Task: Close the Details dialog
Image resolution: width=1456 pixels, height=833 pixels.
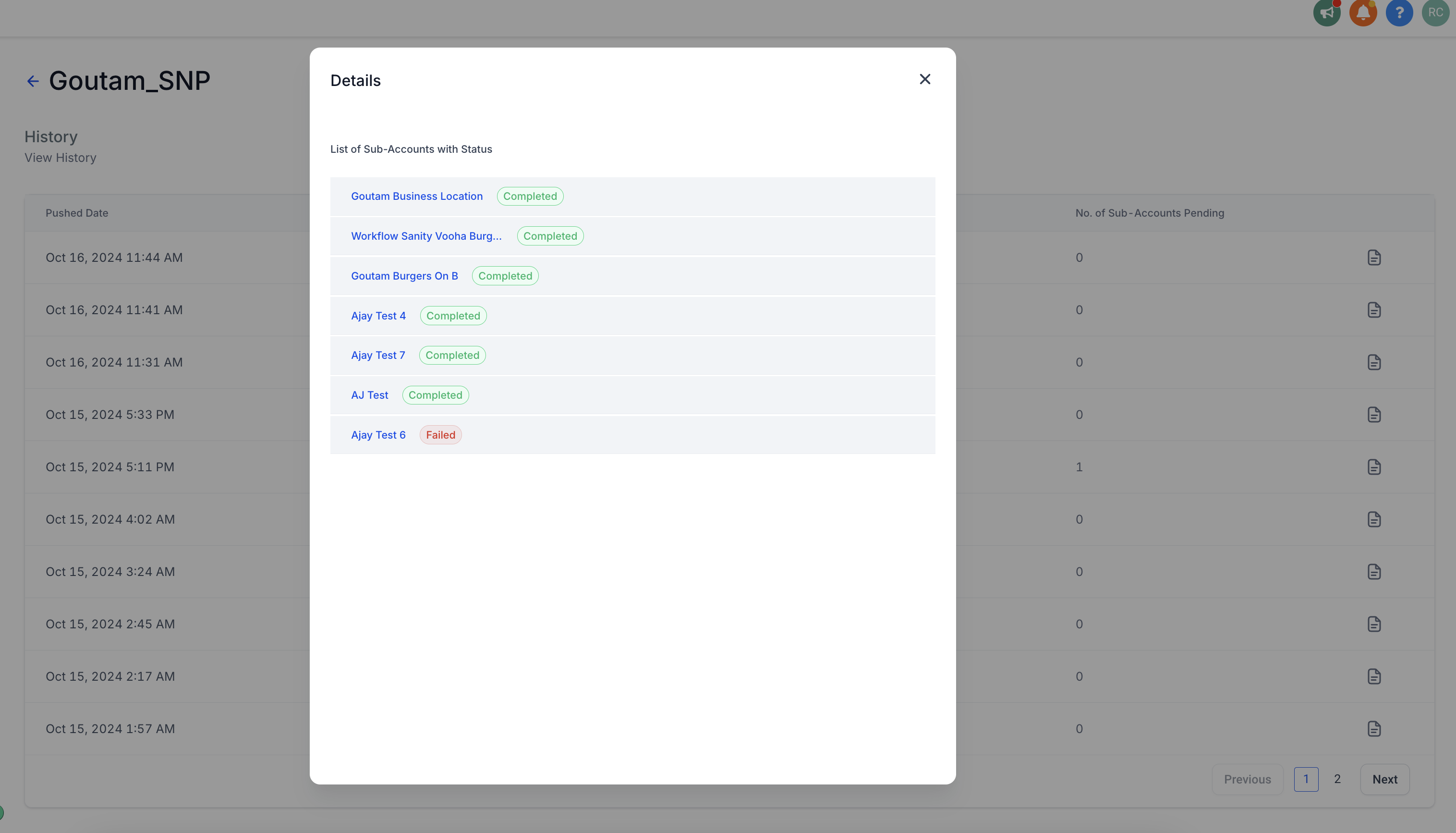Action: pos(925,80)
